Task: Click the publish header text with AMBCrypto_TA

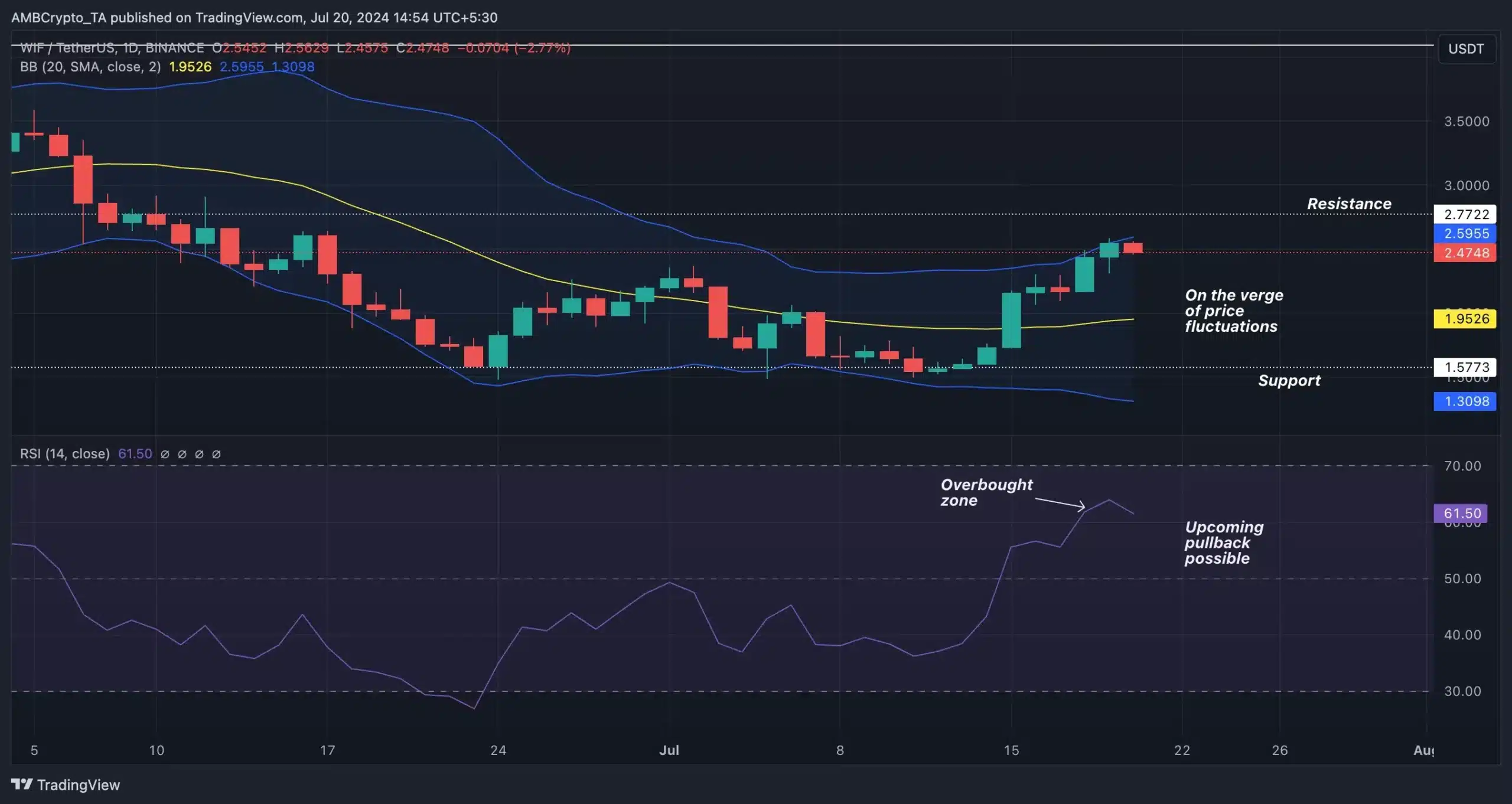Action: click(254, 18)
